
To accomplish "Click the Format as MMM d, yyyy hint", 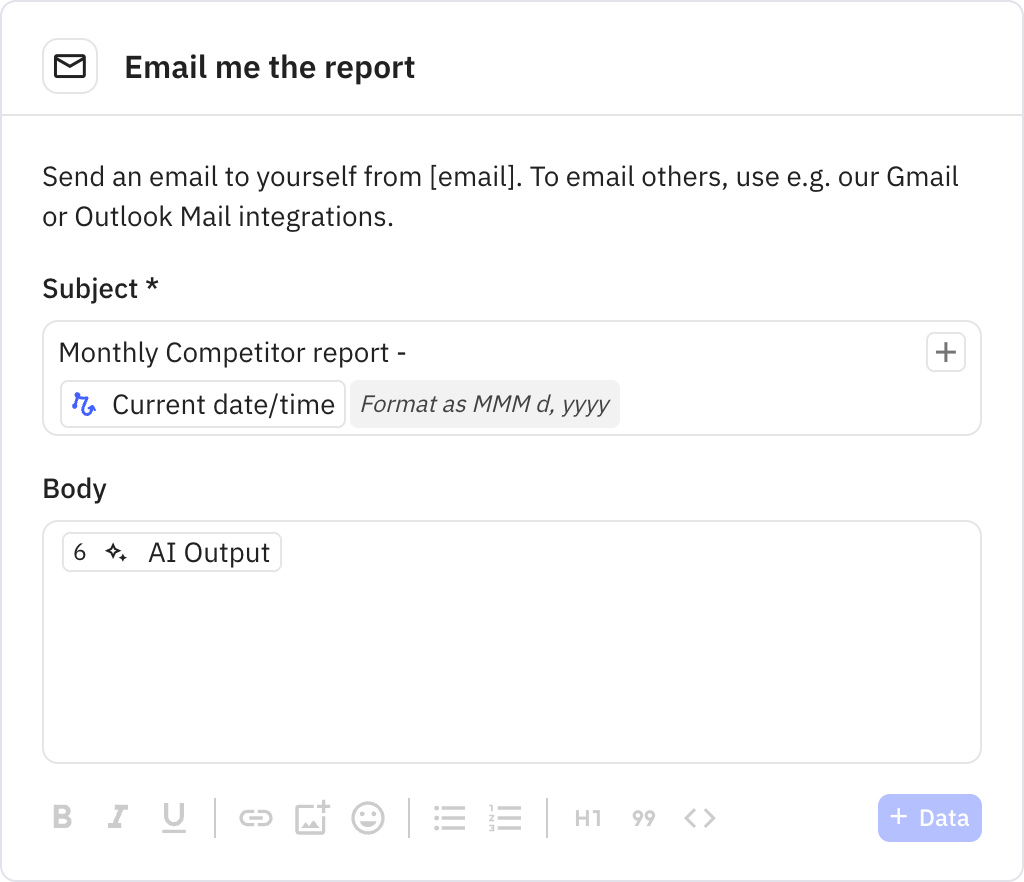I will [484, 404].
